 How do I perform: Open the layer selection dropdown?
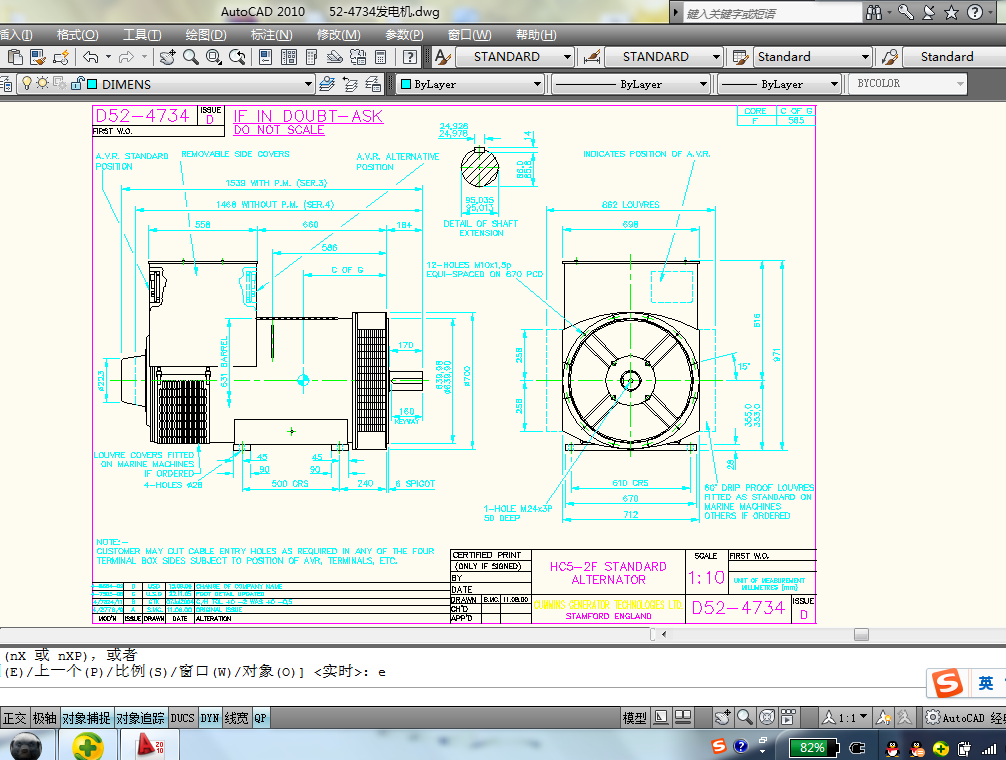pyautogui.click(x=309, y=83)
